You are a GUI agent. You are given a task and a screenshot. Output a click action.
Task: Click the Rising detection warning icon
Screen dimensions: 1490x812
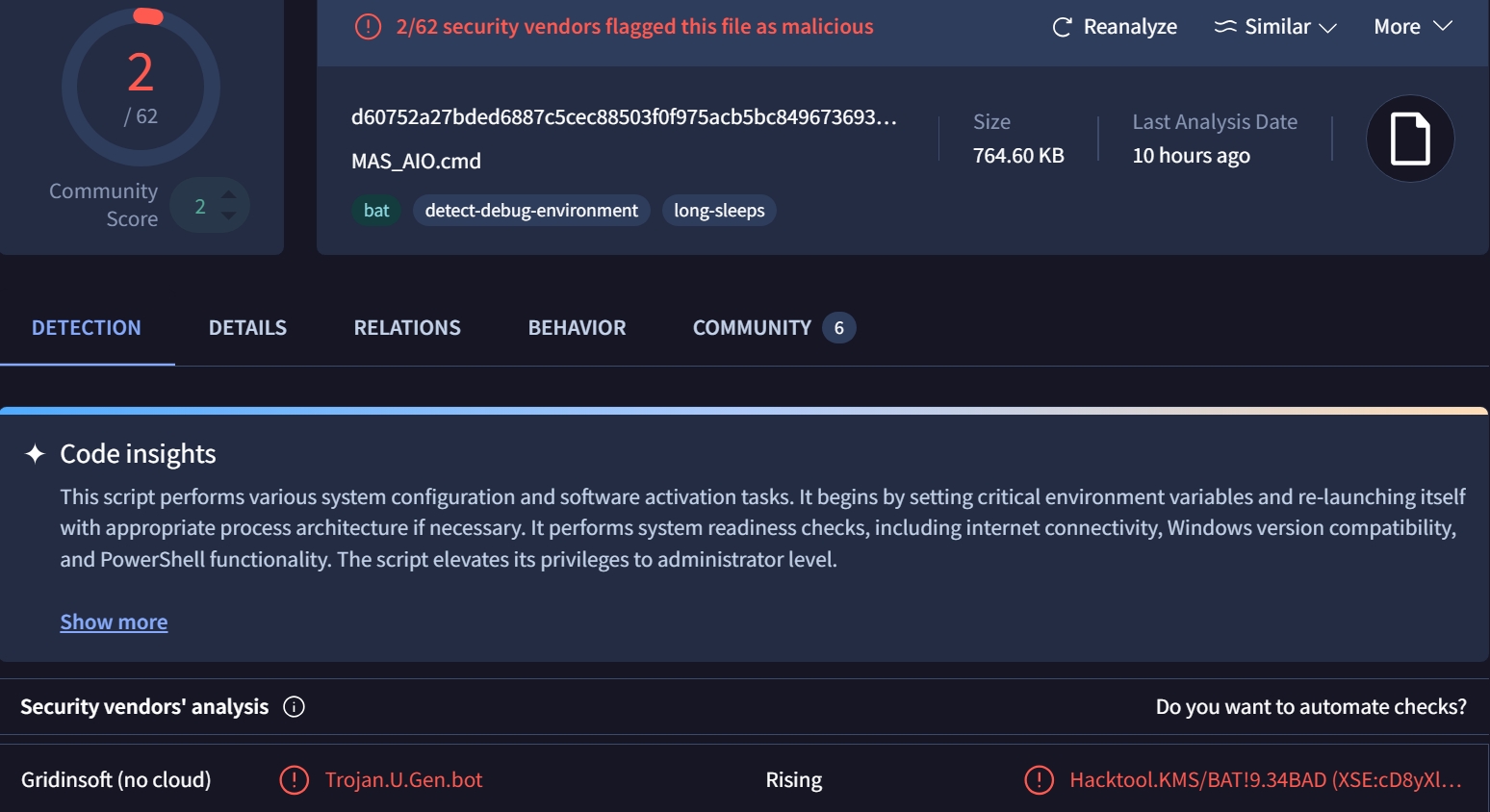1039,780
